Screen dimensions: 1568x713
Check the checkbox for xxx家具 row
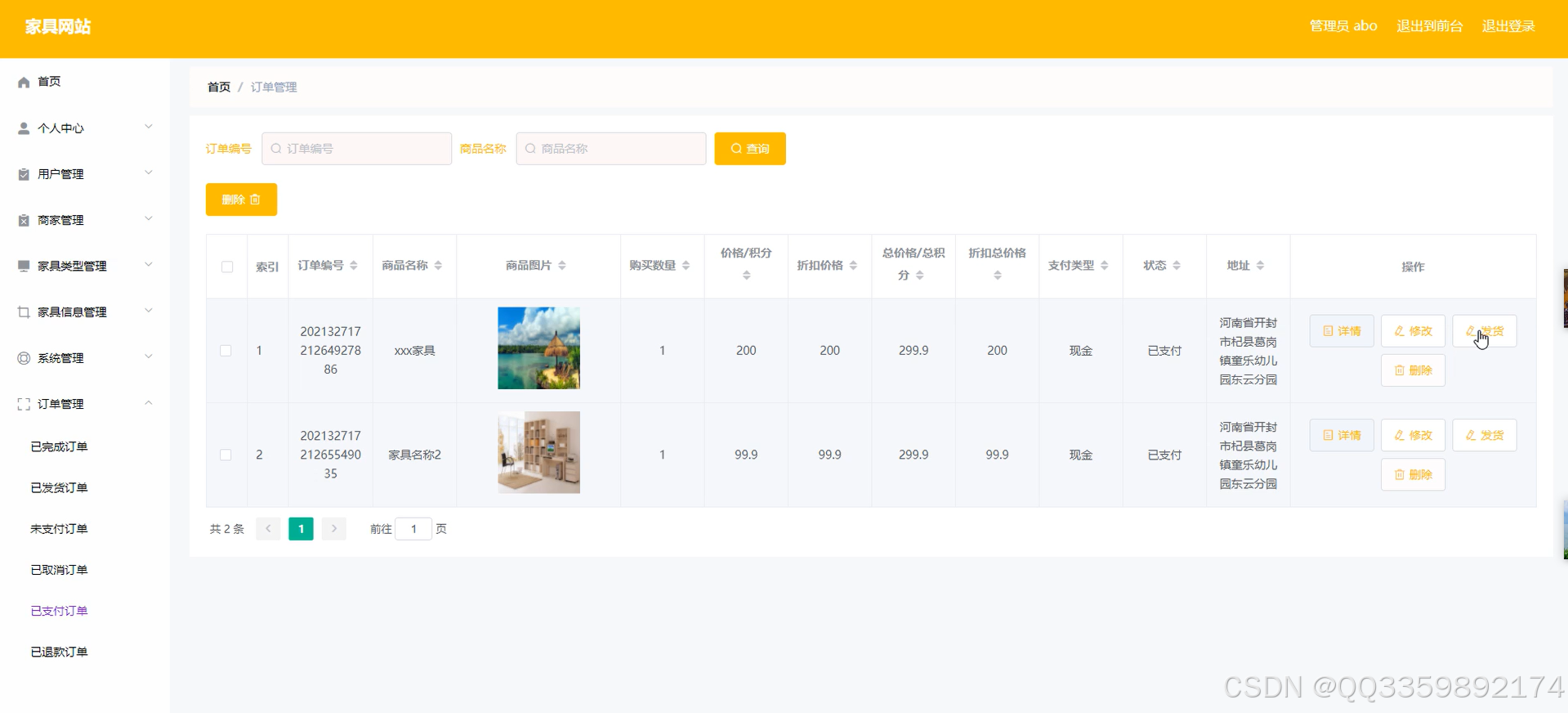point(226,351)
